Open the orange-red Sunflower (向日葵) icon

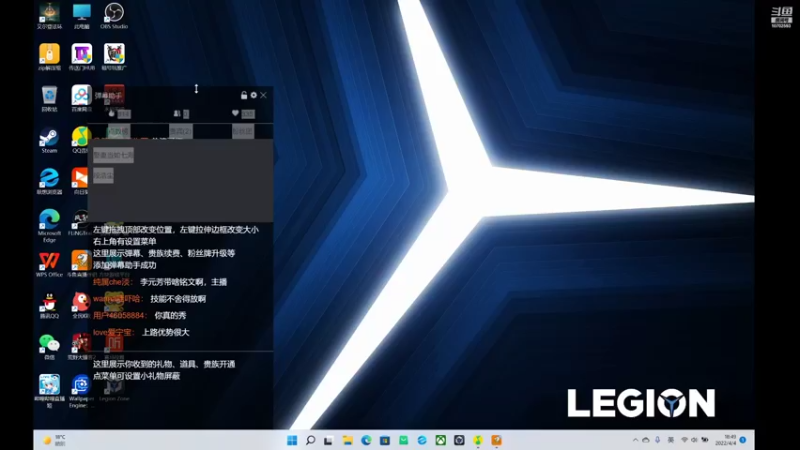click(80, 181)
